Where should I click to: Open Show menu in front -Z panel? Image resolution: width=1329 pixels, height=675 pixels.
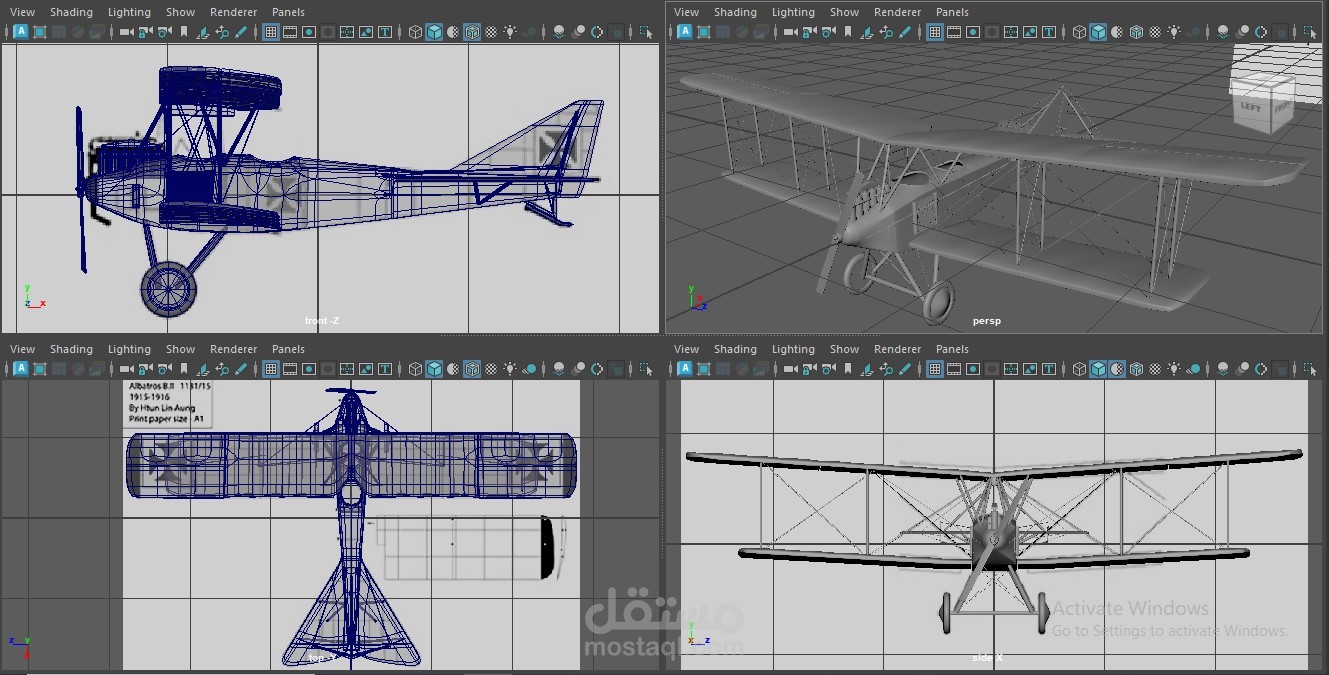click(180, 12)
